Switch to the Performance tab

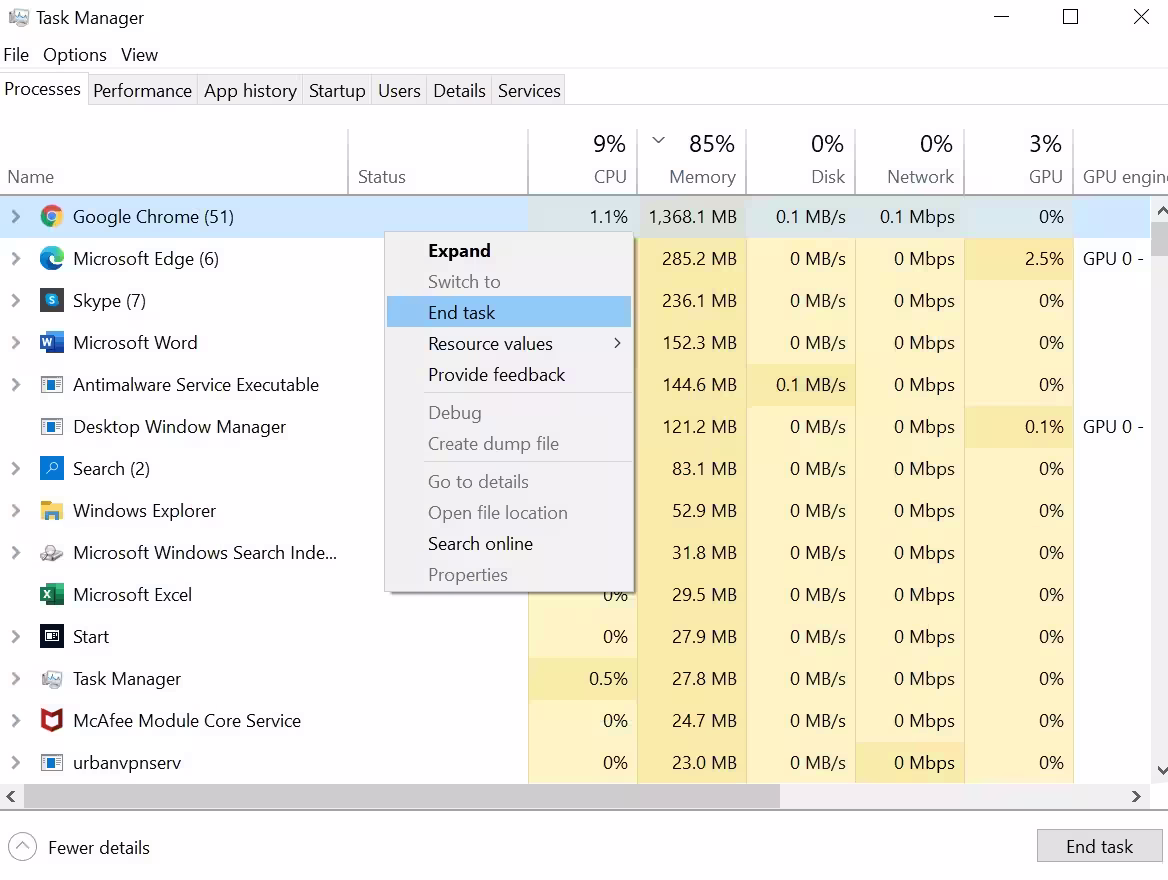[142, 91]
